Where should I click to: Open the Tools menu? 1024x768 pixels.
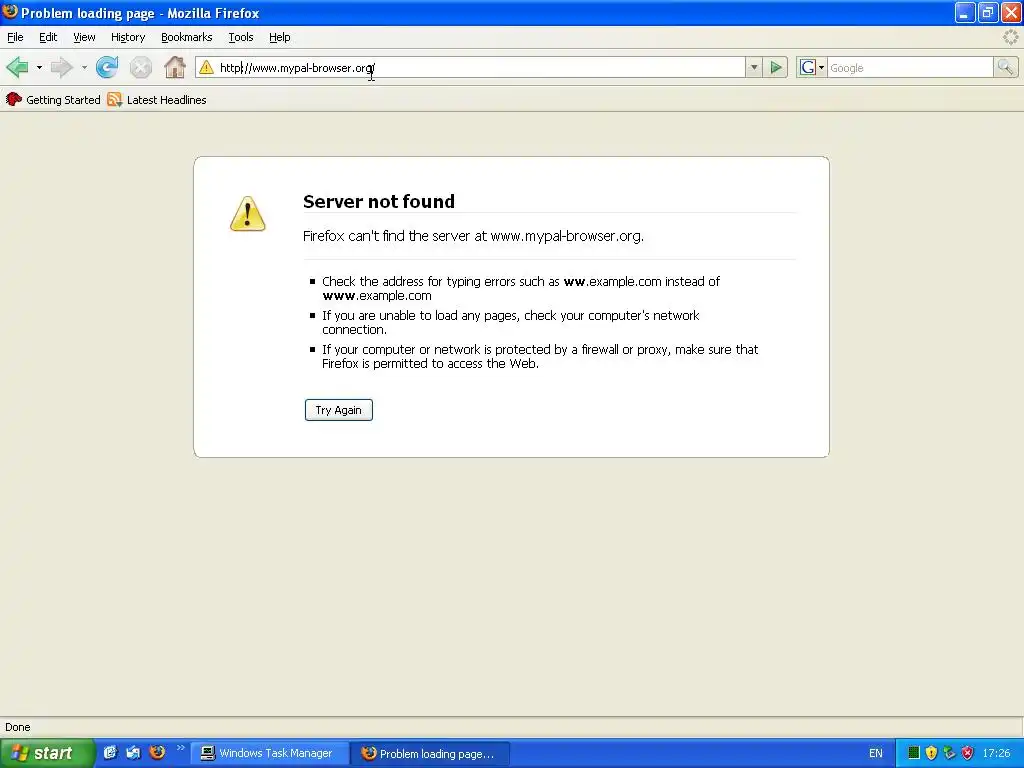241,37
